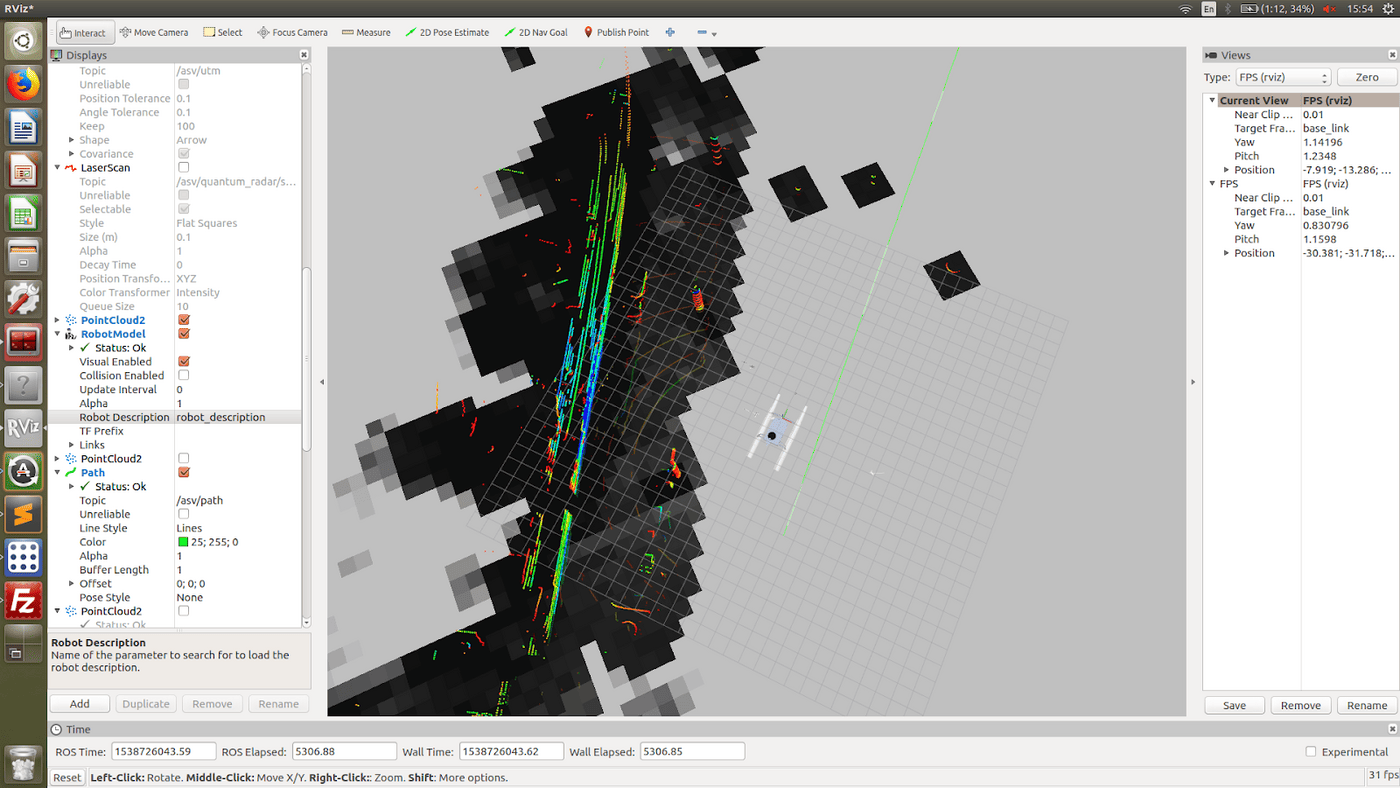The height and width of the screenshot is (788, 1400).
Task: Click the Yaw value 1.14196
Action: pyautogui.click(x=1321, y=142)
